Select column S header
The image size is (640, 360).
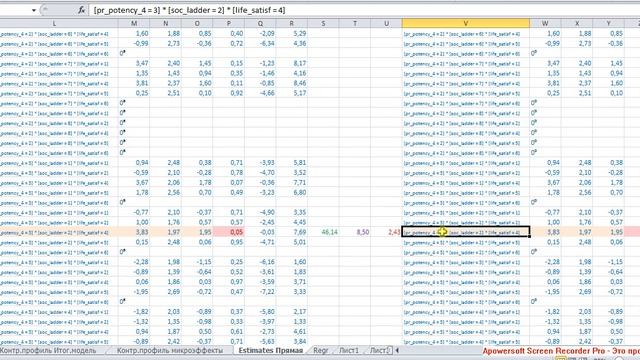[323, 24]
